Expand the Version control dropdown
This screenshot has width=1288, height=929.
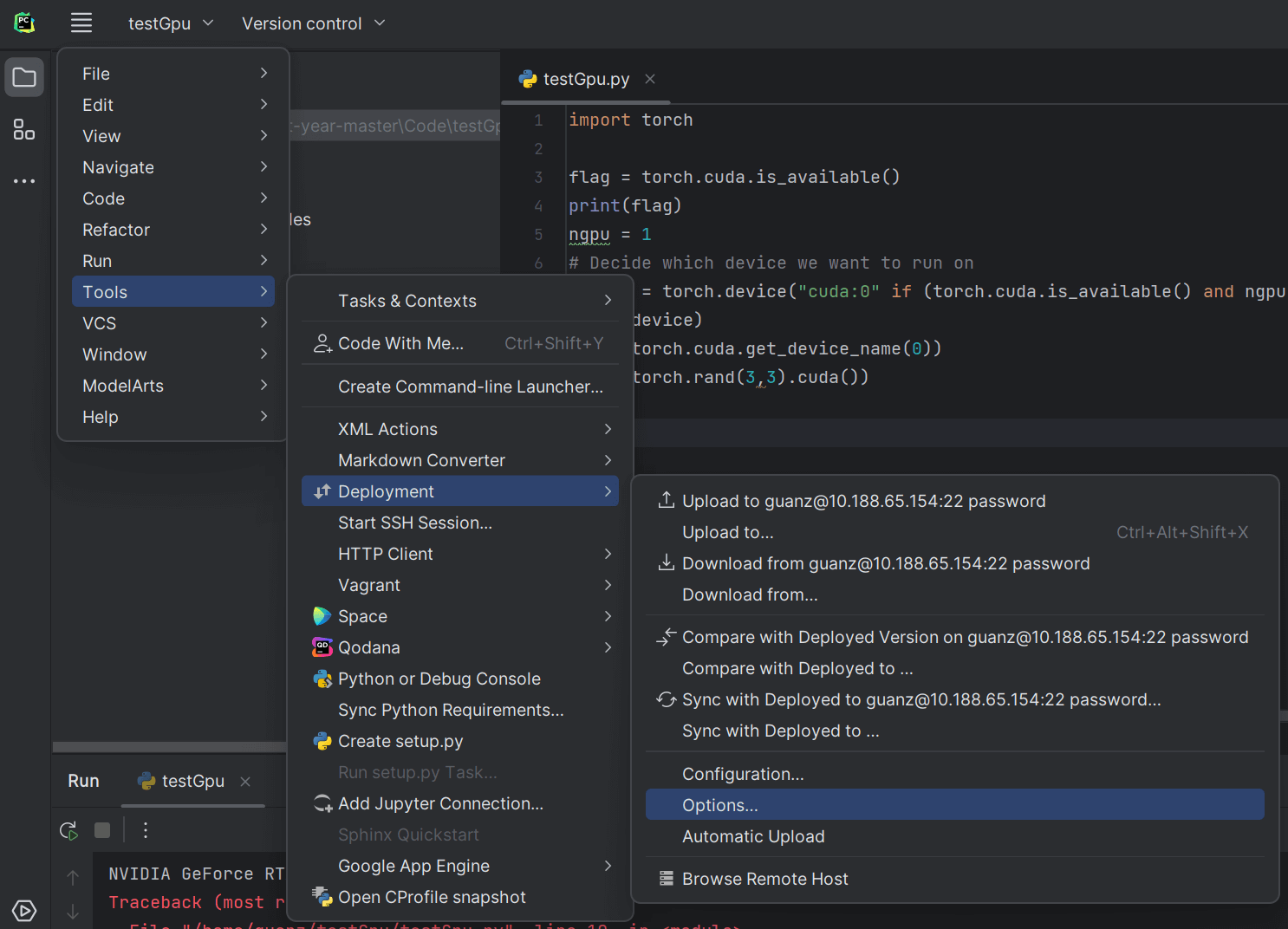coord(313,23)
